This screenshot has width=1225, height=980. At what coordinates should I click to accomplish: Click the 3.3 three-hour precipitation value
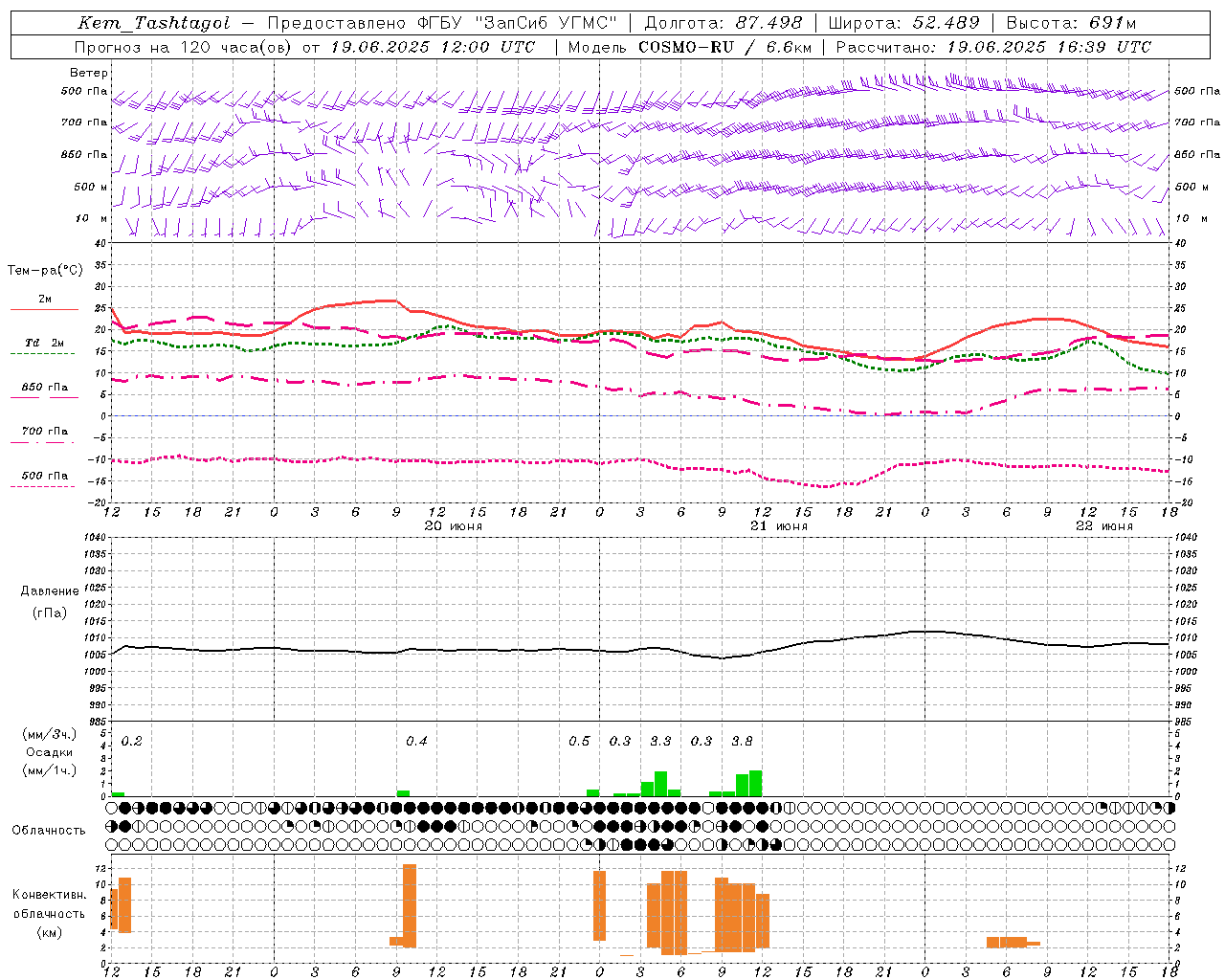pyautogui.click(x=660, y=741)
